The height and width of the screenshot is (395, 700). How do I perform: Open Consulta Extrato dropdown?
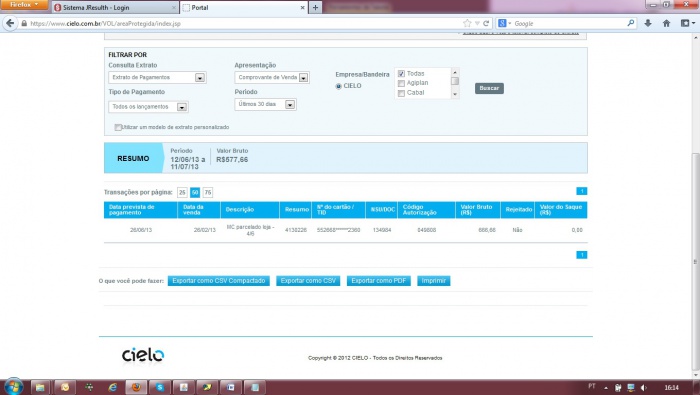point(157,78)
